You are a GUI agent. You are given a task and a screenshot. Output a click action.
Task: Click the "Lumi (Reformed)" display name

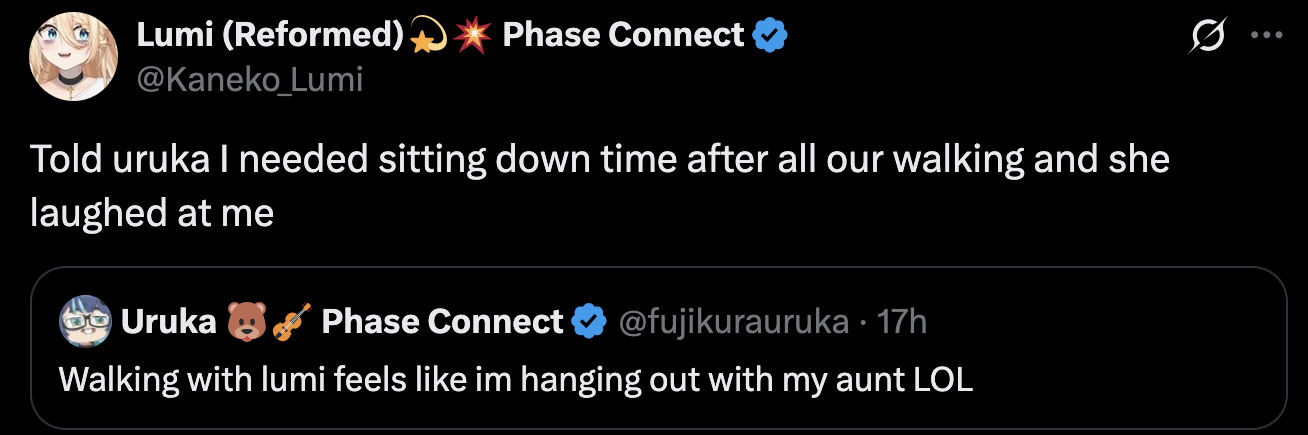[268, 36]
